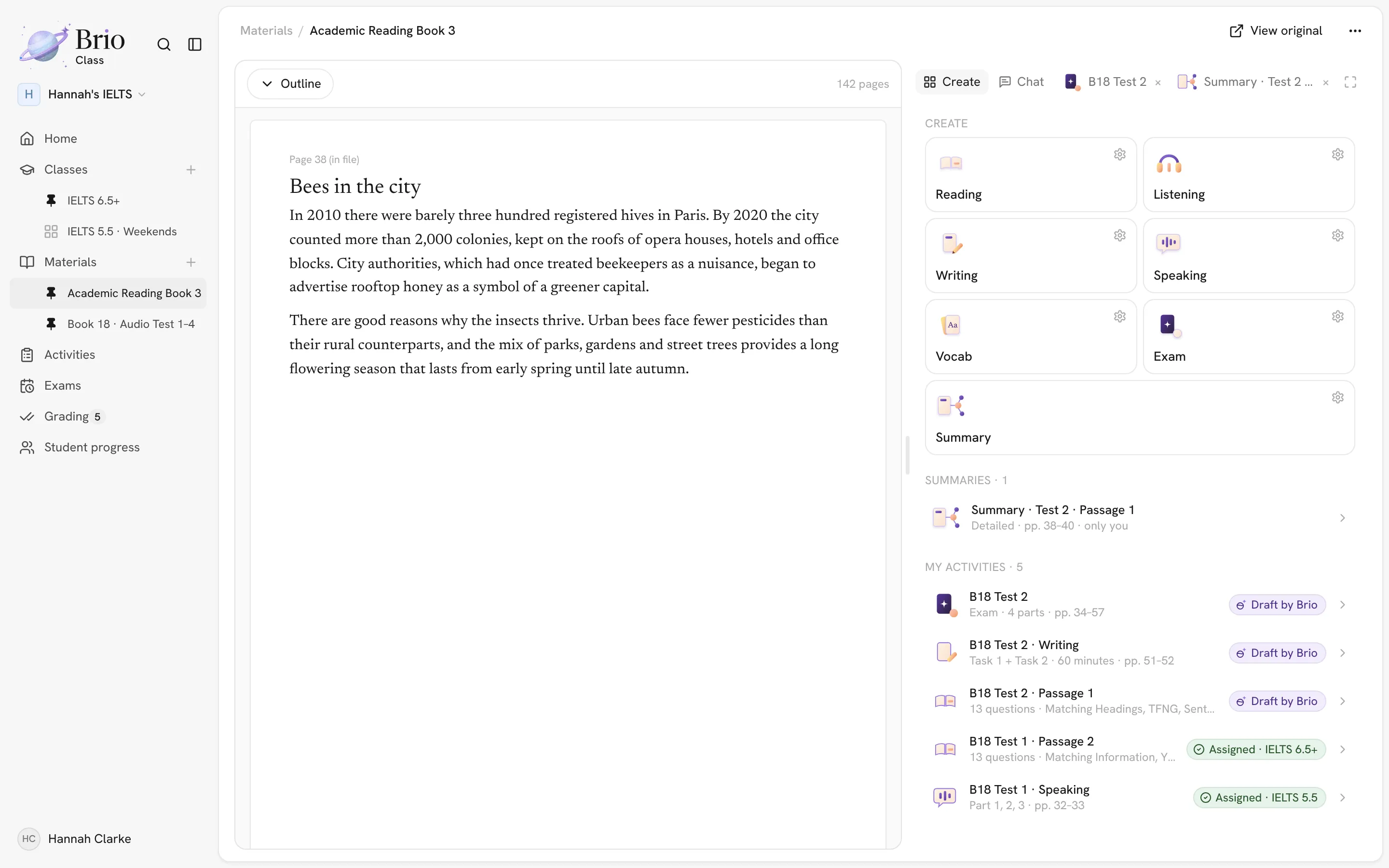Open Summary · Test 2 · Passage 1 chevron
This screenshot has height=868, width=1389.
pyautogui.click(x=1343, y=518)
